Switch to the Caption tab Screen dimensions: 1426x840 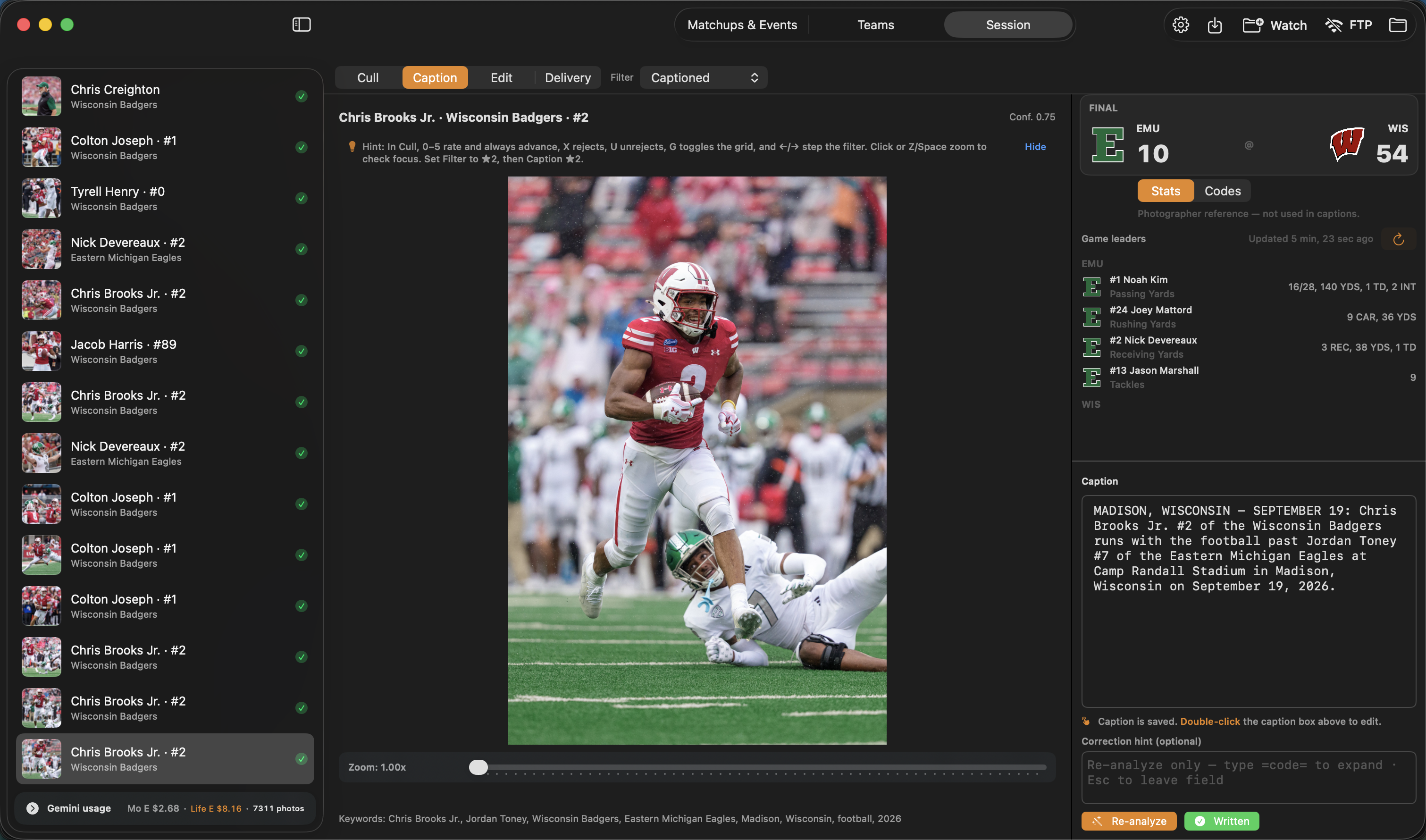pos(435,77)
